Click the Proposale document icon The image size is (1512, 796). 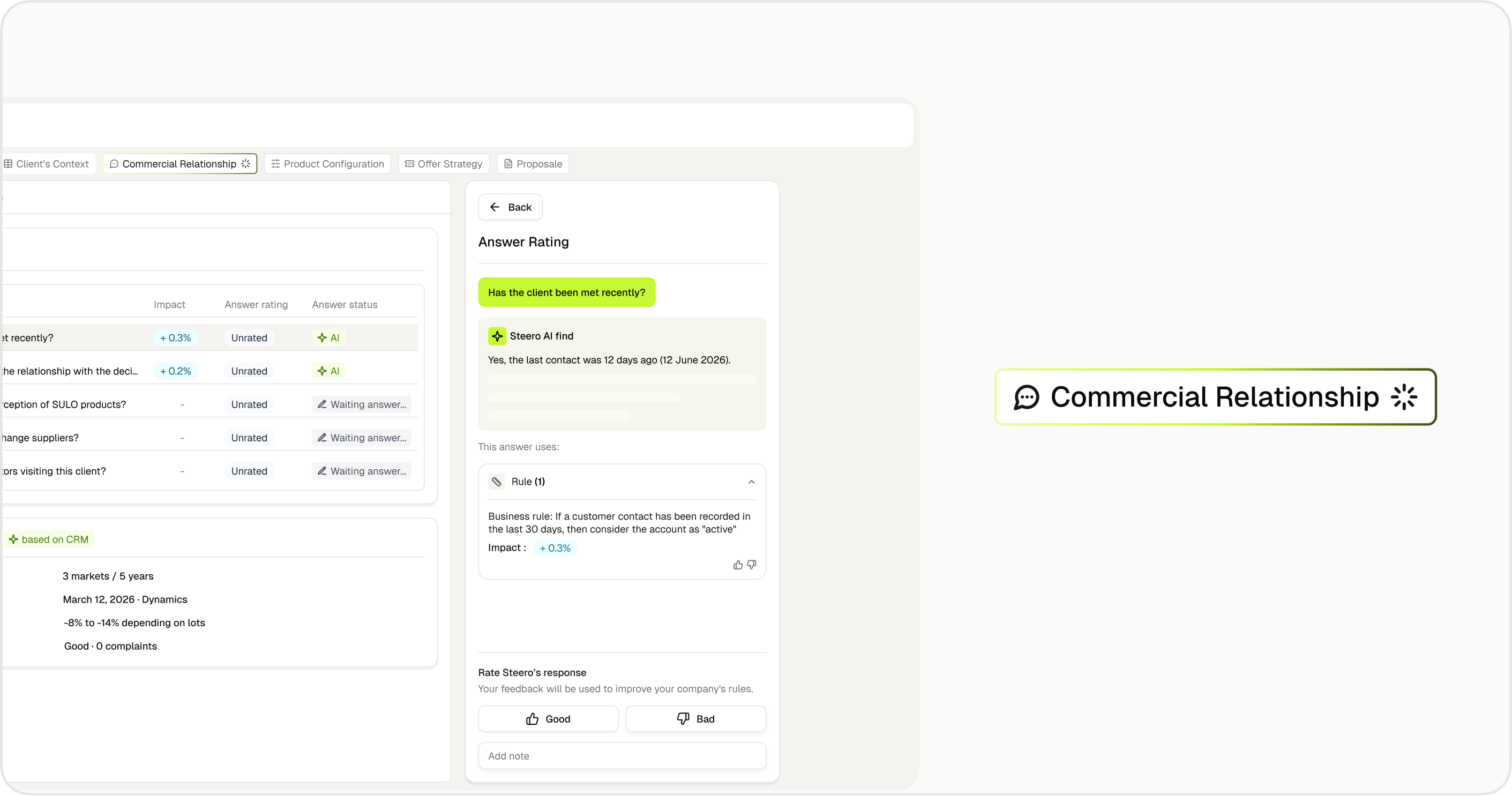click(x=508, y=164)
